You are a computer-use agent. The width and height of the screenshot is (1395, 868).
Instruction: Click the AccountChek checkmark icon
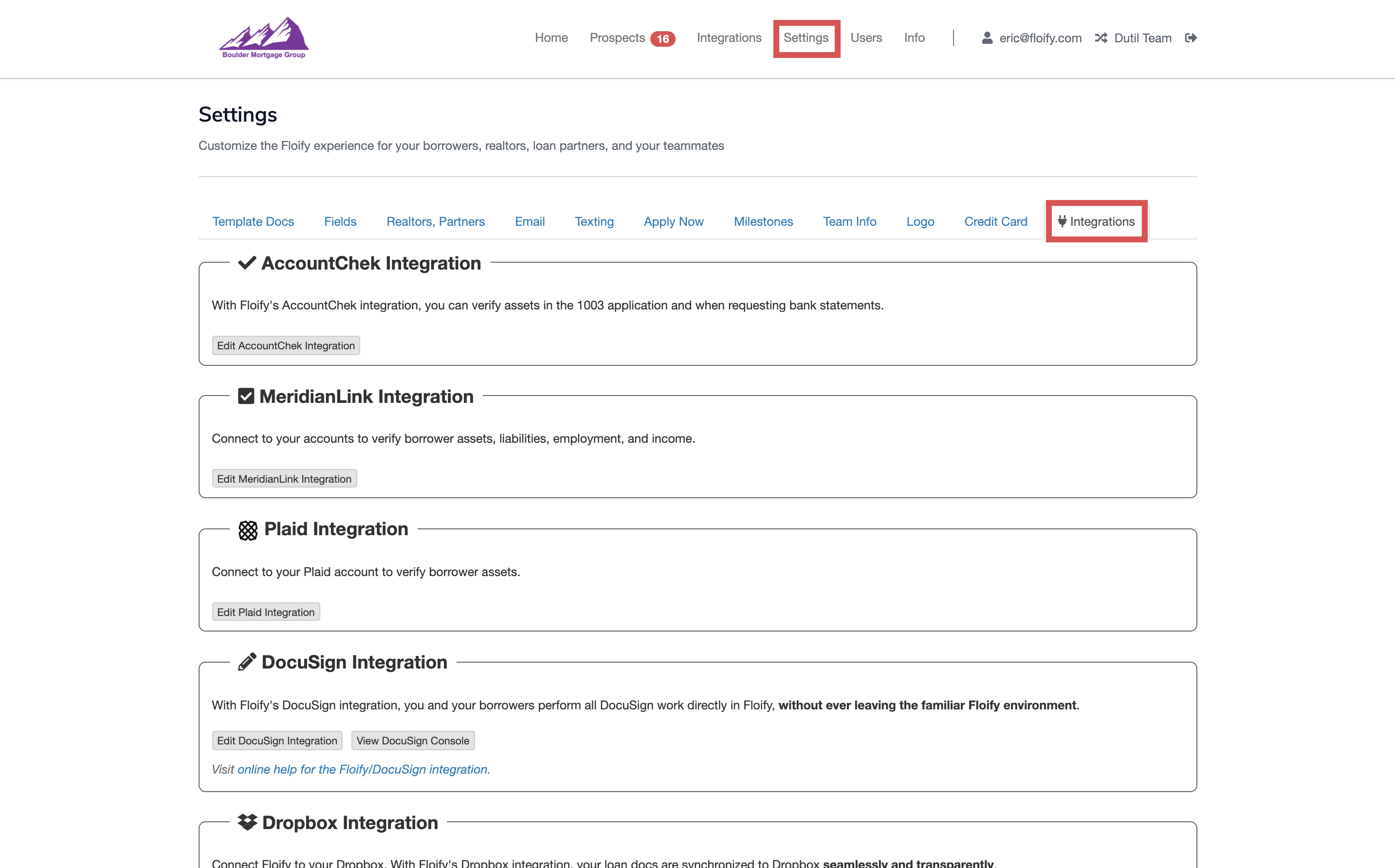click(x=247, y=263)
